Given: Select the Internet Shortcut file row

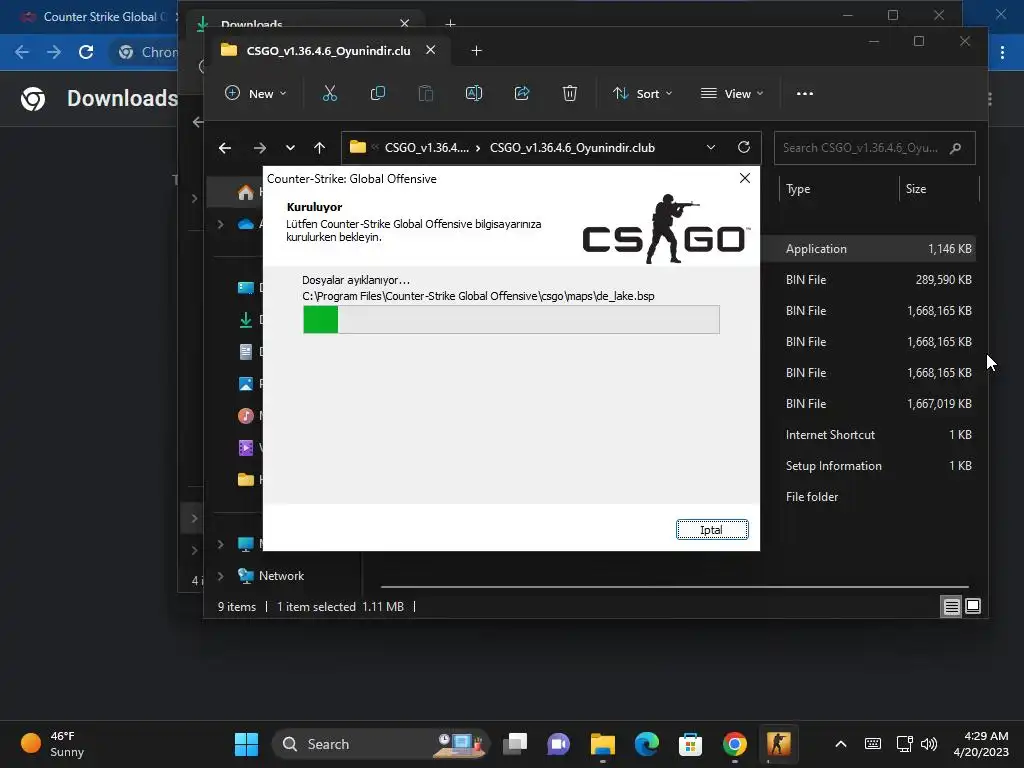Looking at the screenshot, I should (x=868, y=435).
